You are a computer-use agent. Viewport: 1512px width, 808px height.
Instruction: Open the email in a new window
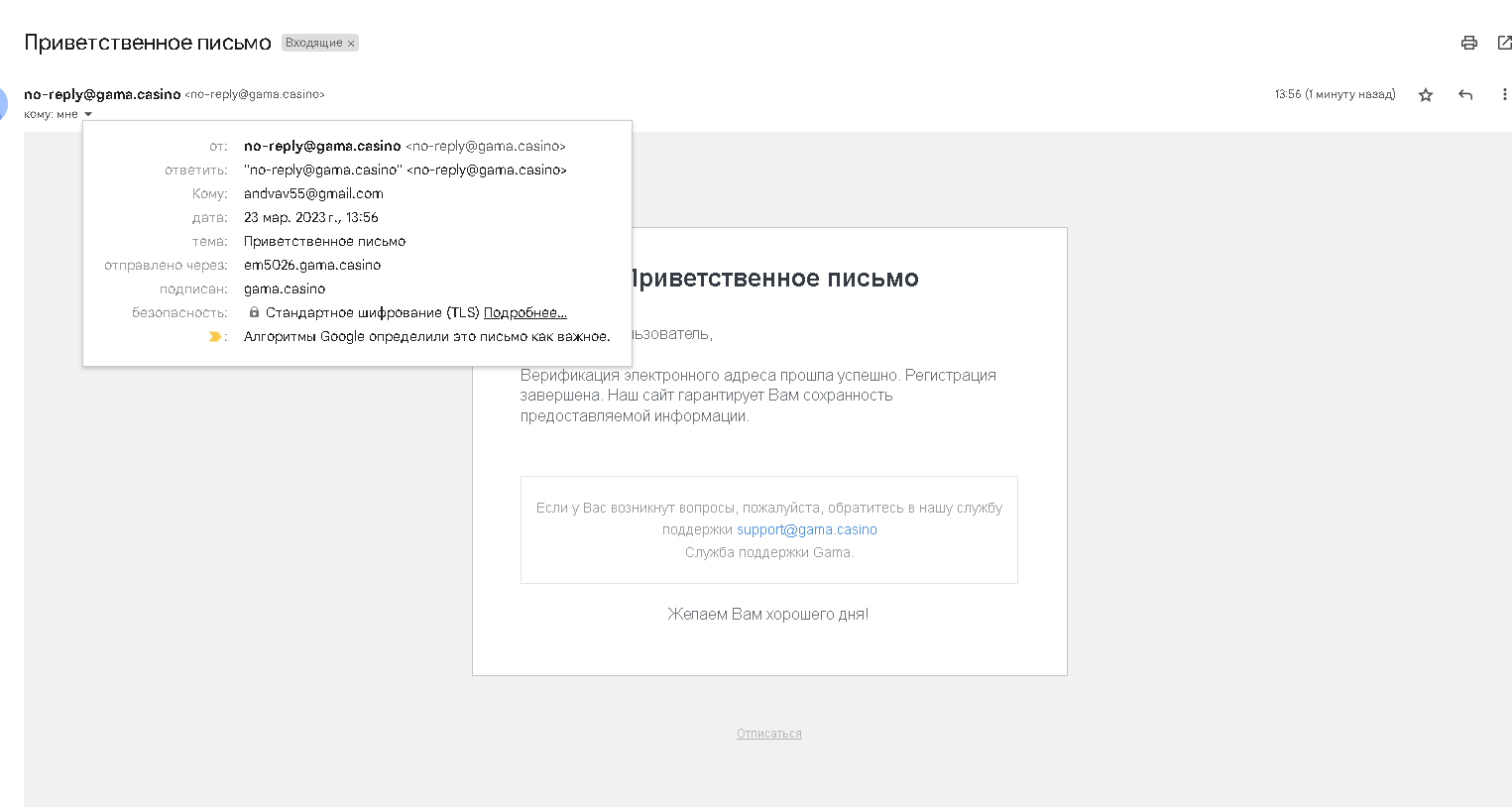pyautogui.click(x=1504, y=43)
